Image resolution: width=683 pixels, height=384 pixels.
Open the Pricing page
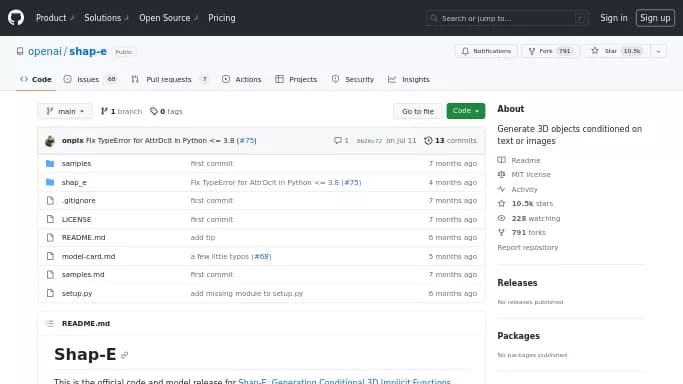(222, 18)
